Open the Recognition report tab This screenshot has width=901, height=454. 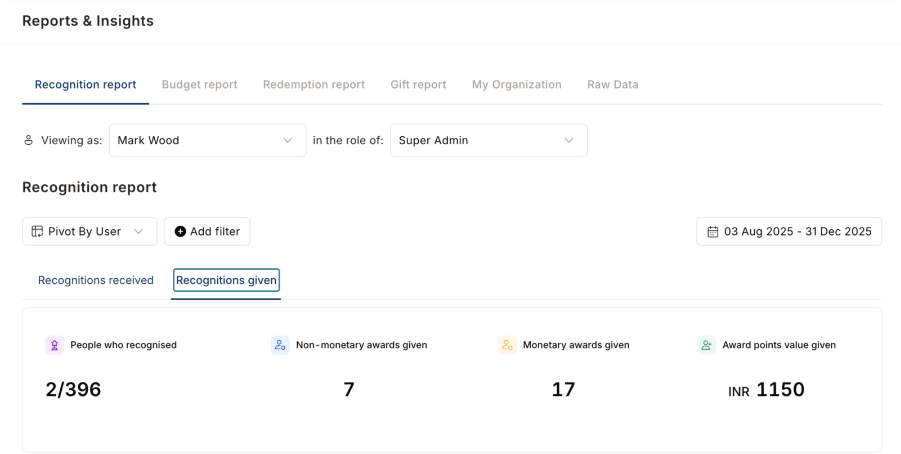[85, 84]
